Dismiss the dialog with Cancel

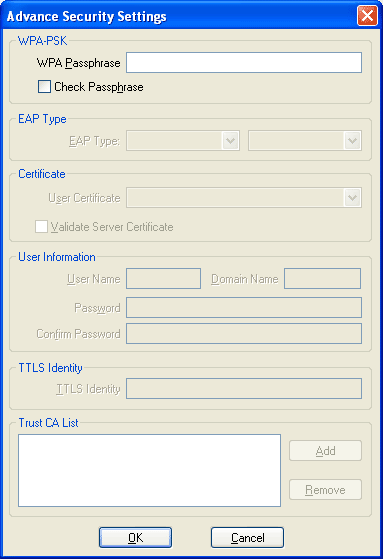click(x=247, y=538)
